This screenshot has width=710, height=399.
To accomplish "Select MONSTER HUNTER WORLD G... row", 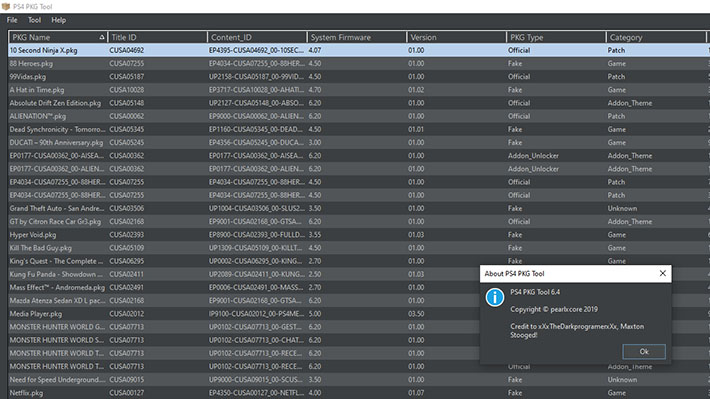I will (359, 327).
